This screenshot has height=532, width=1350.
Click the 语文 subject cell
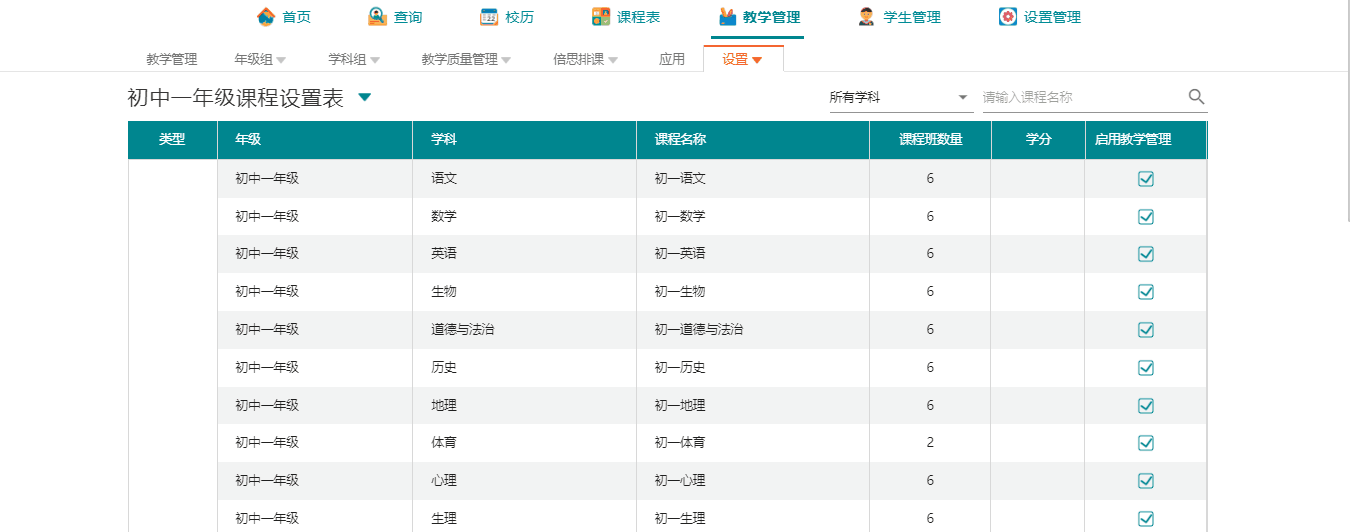[x=524, y=179]
